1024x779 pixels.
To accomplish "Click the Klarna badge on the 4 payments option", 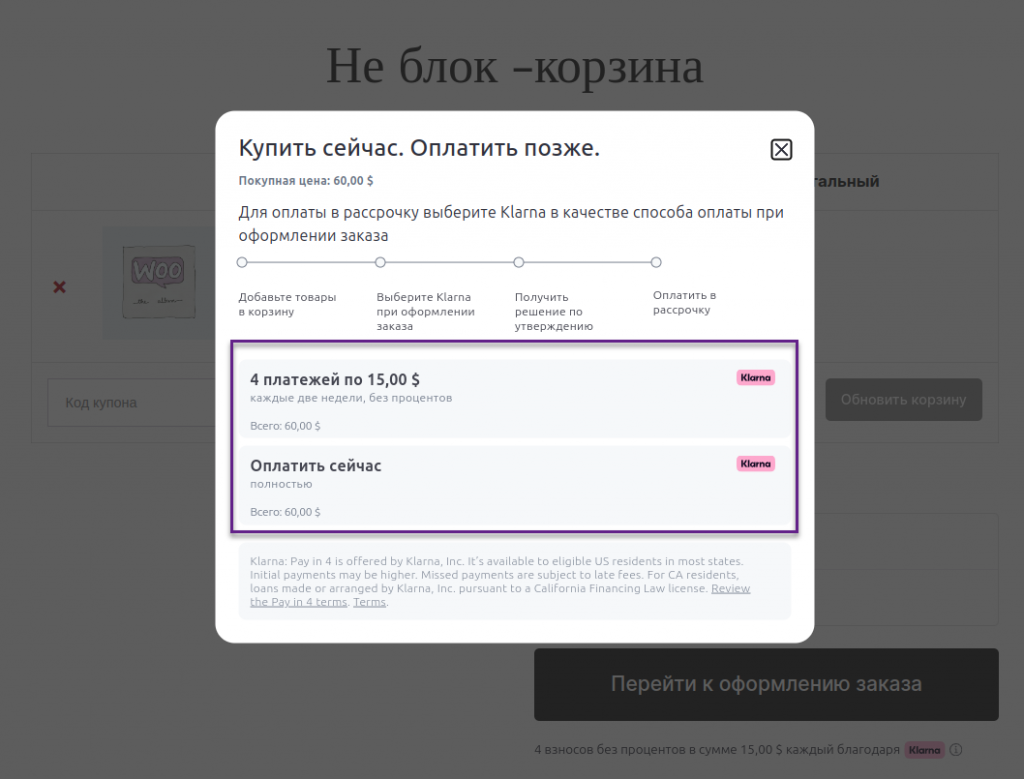I will tap(756, 377).
